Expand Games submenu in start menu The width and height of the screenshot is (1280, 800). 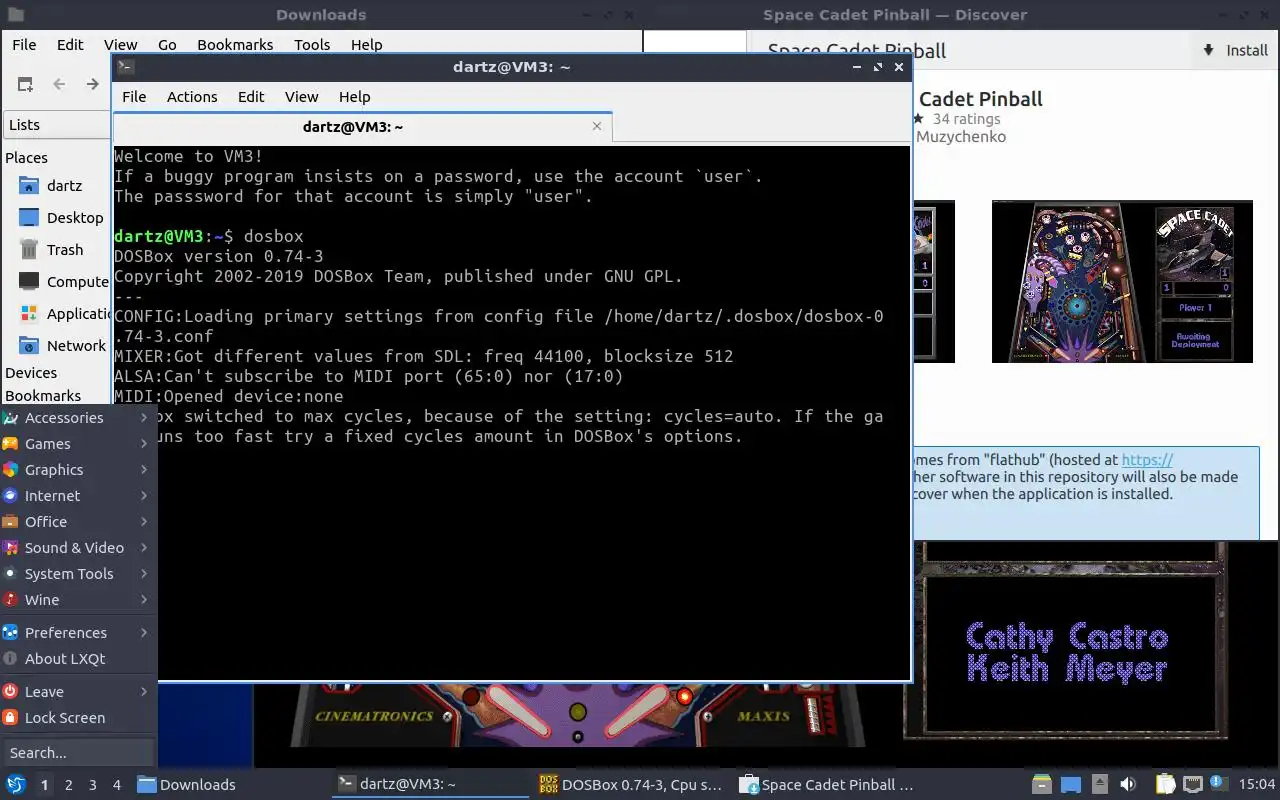[x=78, y=444]
